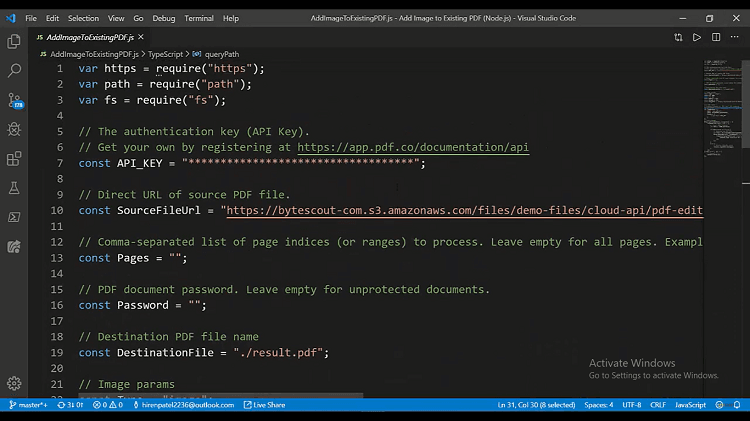Click the Manage gear icon
The width and height of the screenshot is (750, 421).
click(14, 383)
